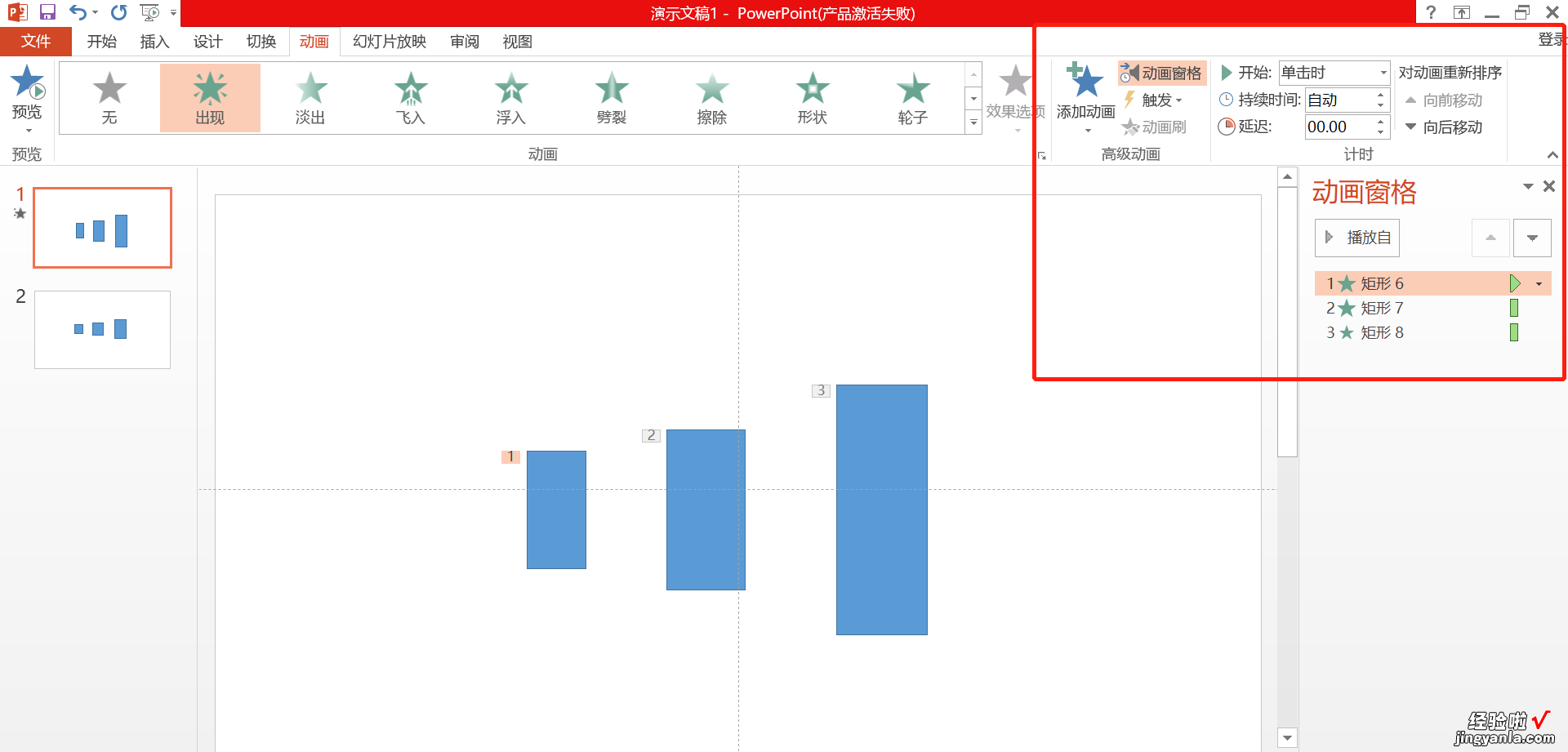Click the 持续时间 duration input field

coord(1339,100)
